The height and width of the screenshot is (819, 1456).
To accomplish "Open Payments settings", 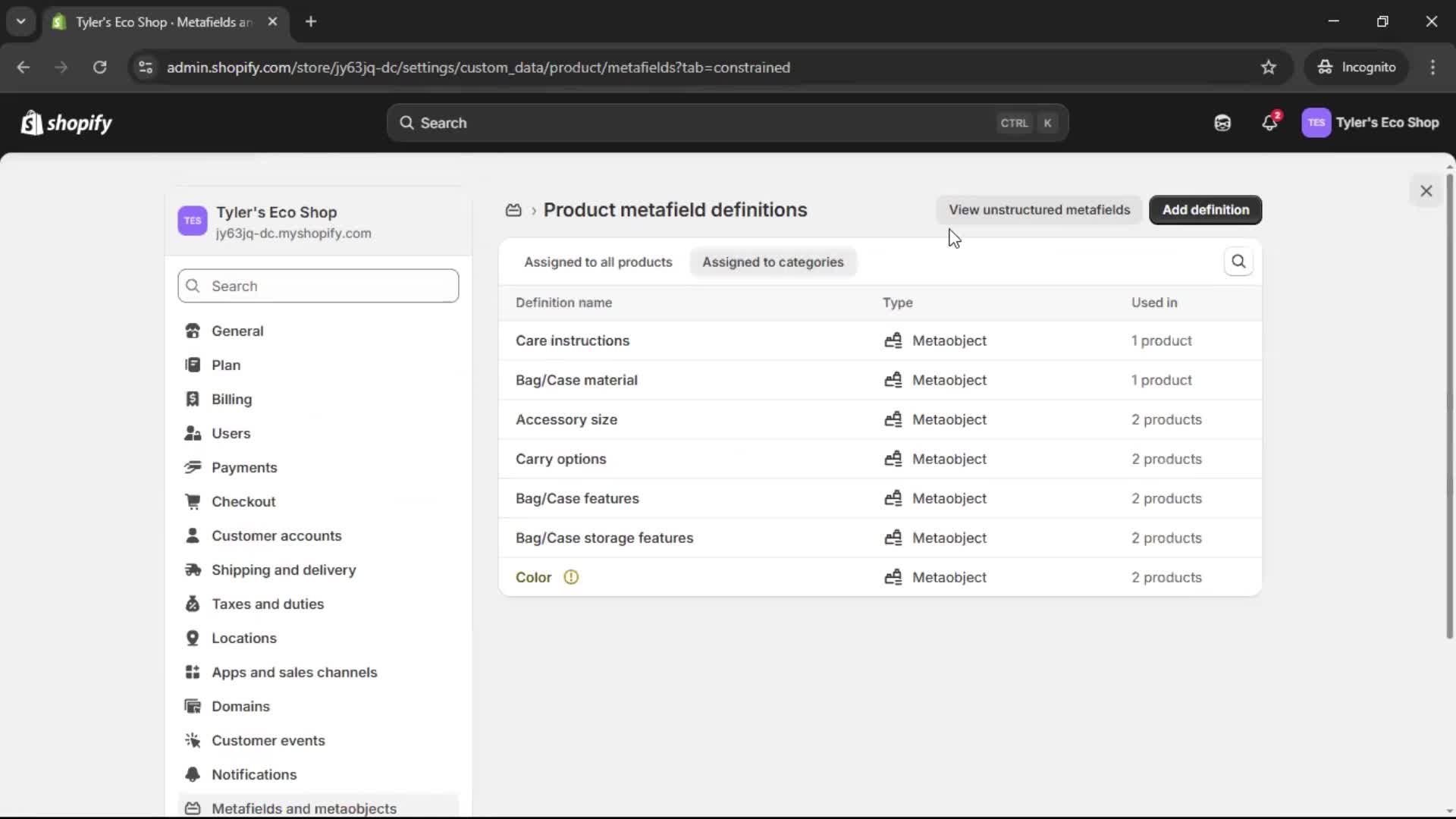I will (x=244, y=468).
